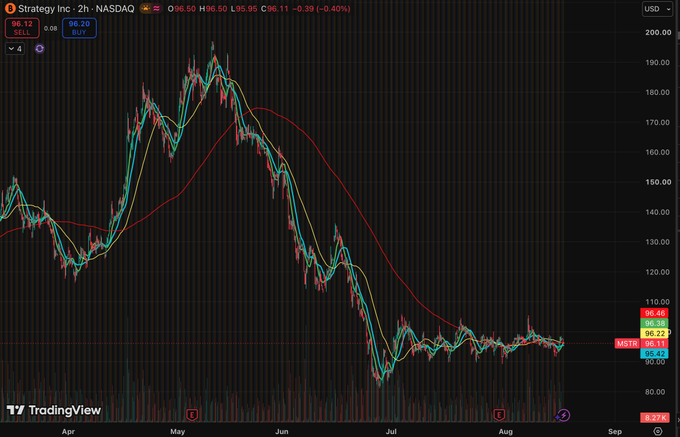Click the orange market status icon
Image resolution: width=680 pixels, height=437 pixels.
(146, 9)
